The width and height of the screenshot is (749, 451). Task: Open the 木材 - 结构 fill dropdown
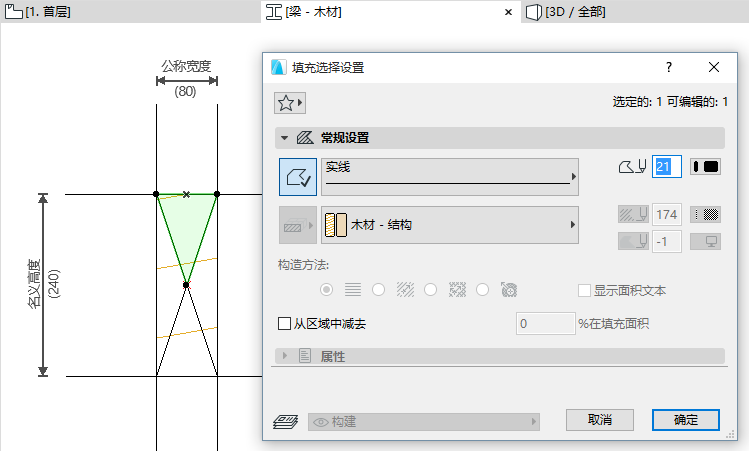[452, 225]
